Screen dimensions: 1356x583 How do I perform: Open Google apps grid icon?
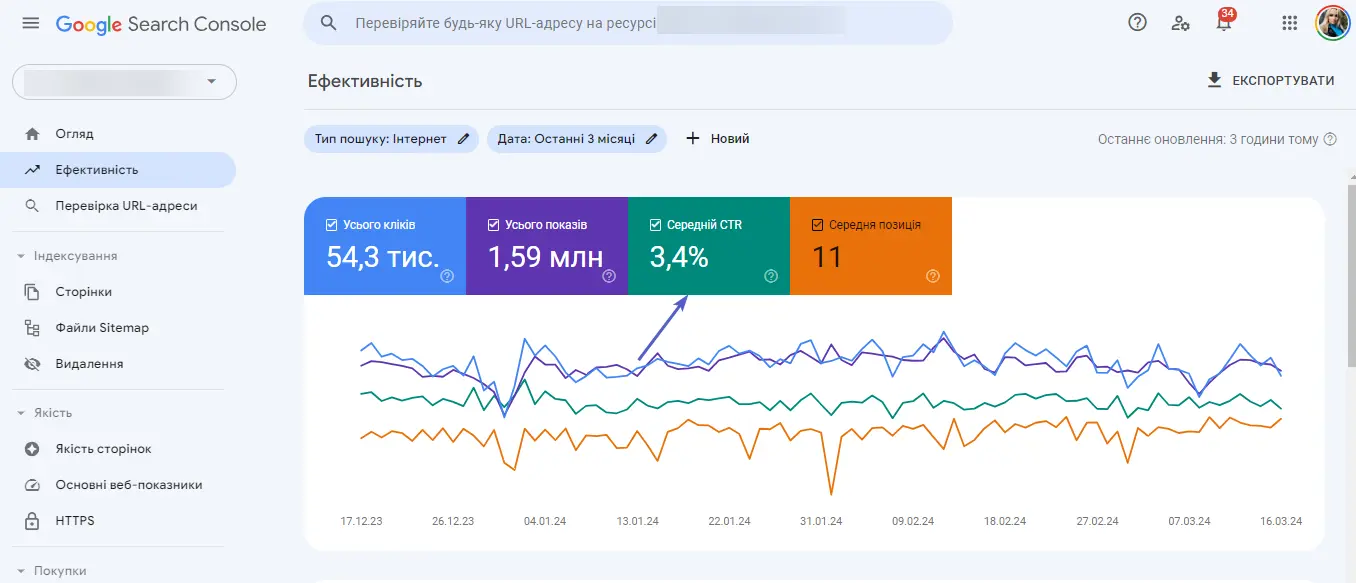point(1289,22)
